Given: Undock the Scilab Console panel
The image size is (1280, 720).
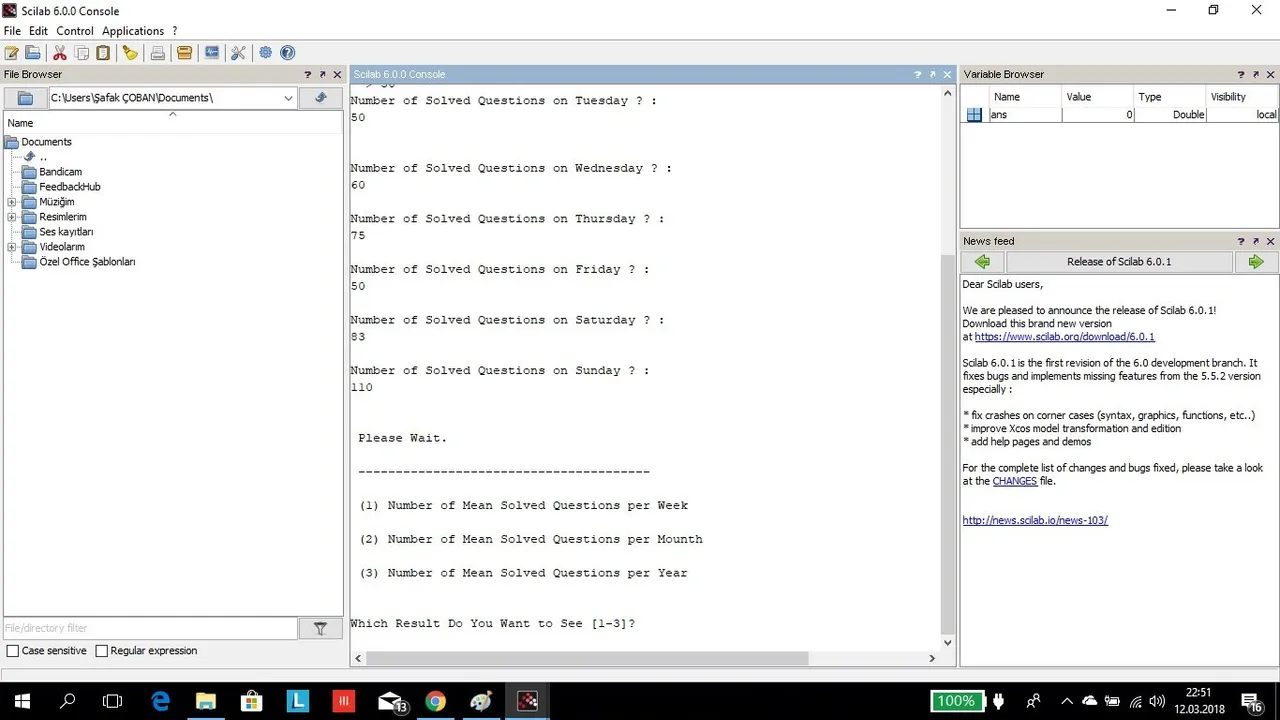Looking at the screenshot, I should (x=932, y=74).
